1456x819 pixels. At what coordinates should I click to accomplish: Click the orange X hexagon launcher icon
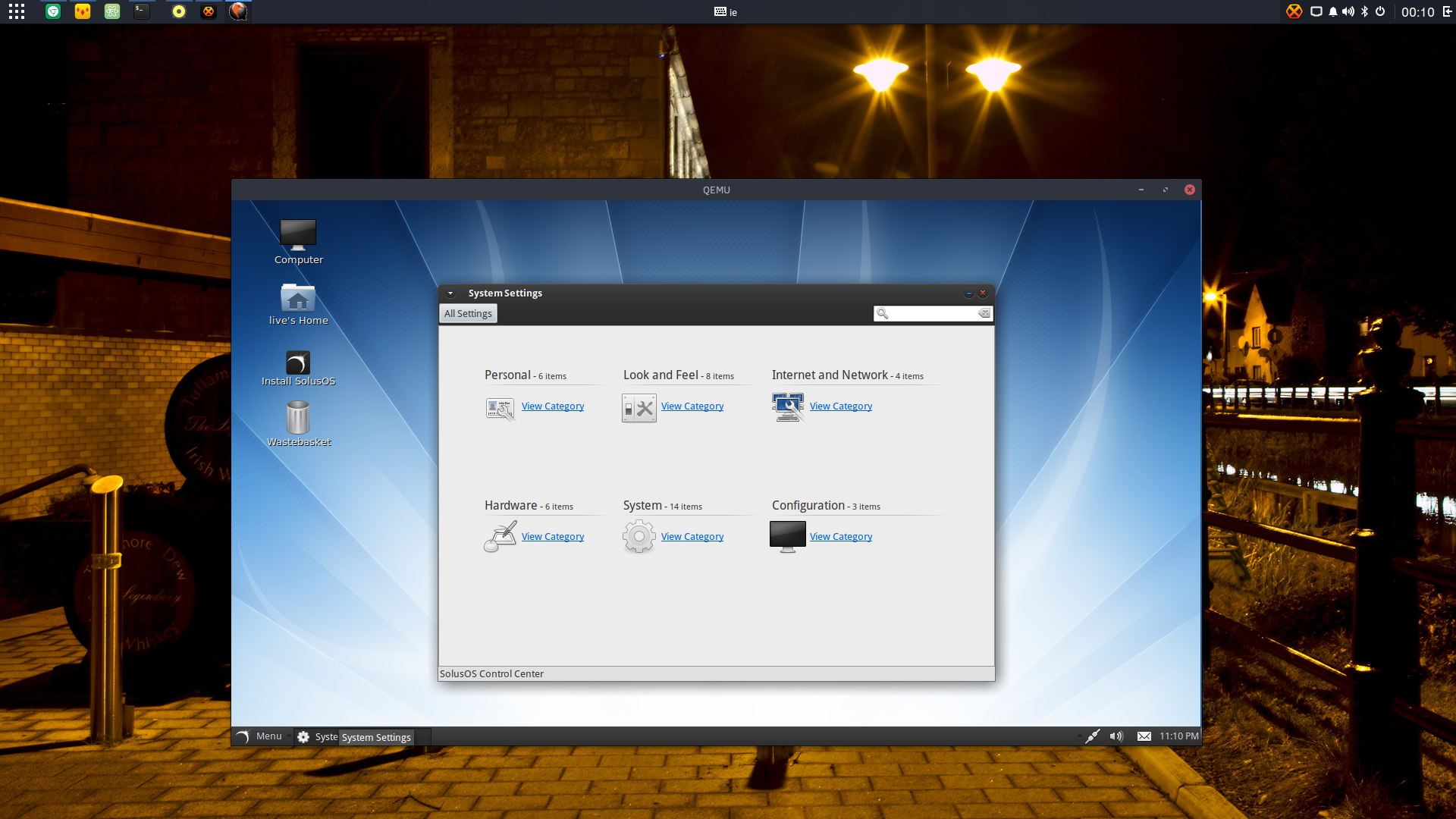pos(209,11)
